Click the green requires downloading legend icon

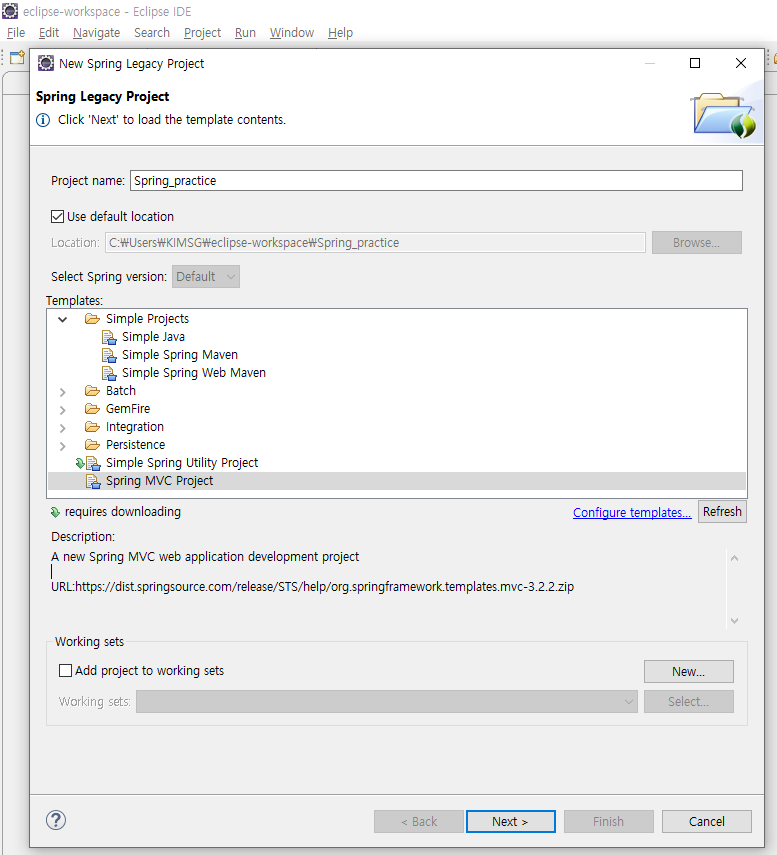click(55, 512)
